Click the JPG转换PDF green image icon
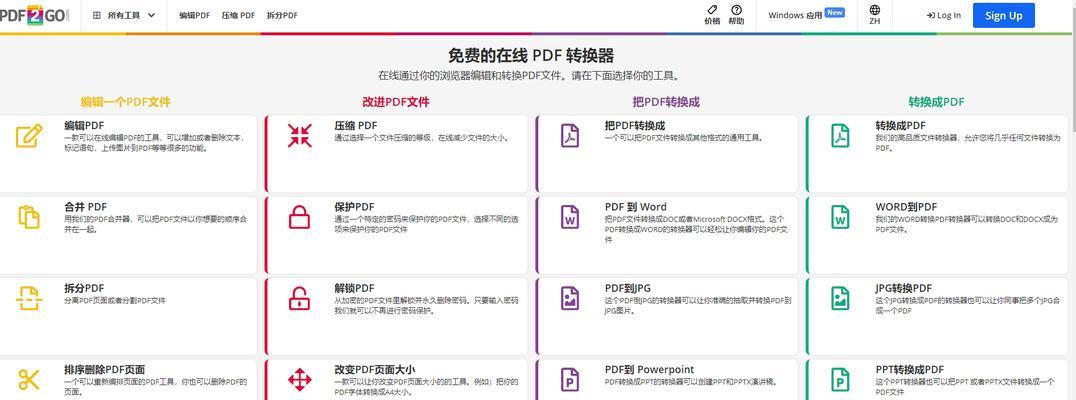Image resolution: width=1076 pixels, height=400 pixels. (x=840, y=298)
